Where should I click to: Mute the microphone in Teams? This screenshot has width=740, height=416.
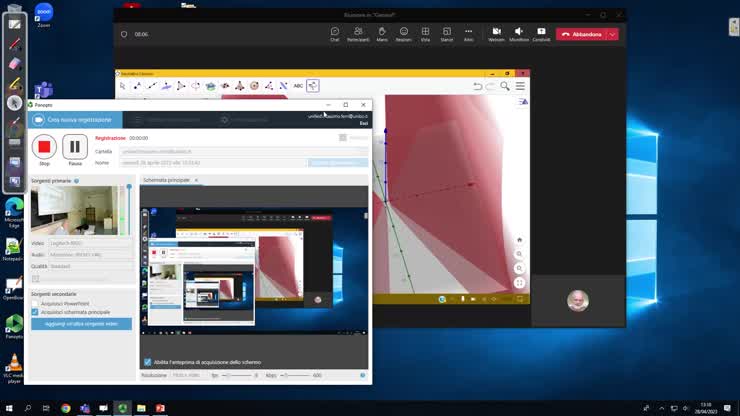point(519,33)
